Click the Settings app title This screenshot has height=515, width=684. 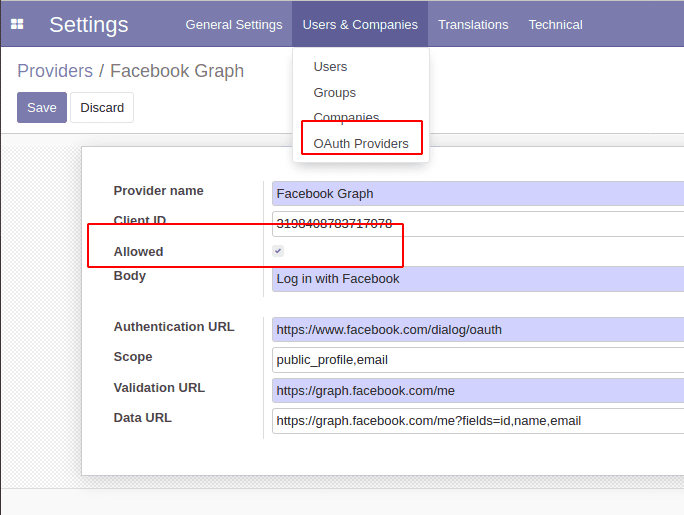click(89, 24)
